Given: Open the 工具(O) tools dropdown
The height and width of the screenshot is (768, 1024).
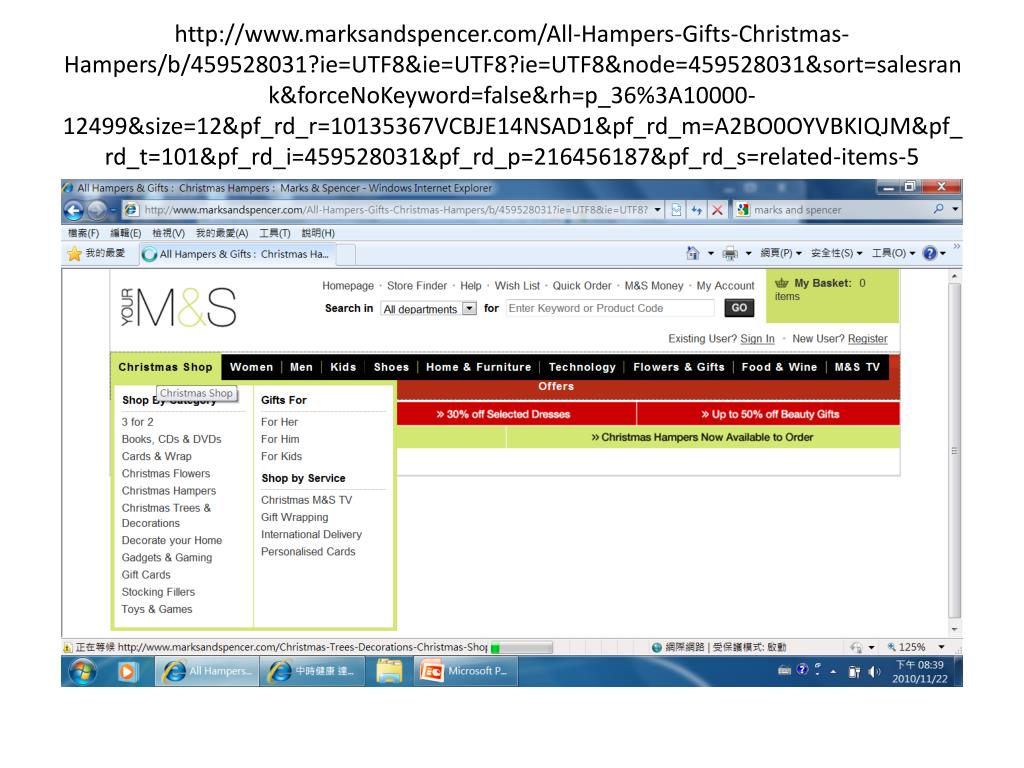Looking at the screenshot, I should tap(893, 253).
